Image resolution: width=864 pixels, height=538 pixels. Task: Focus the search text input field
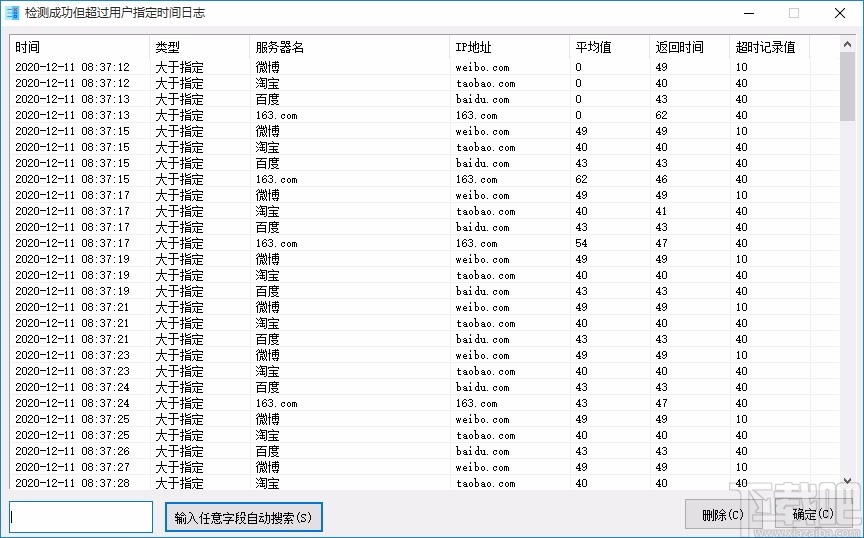pos(81,517)
